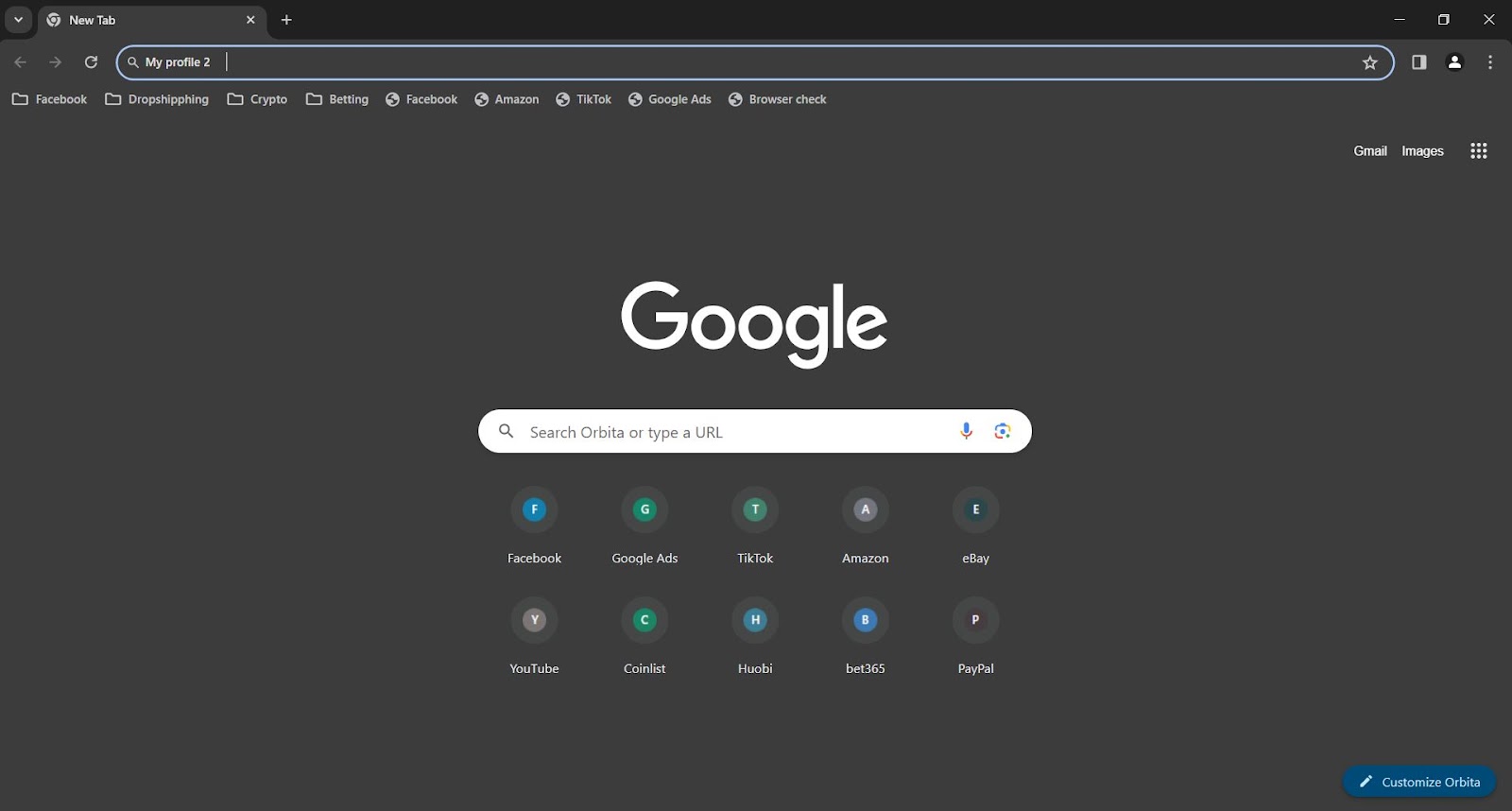Open the Amazon bookmark
This screenshot has width=1512, height=811.
tap(507, 99)
